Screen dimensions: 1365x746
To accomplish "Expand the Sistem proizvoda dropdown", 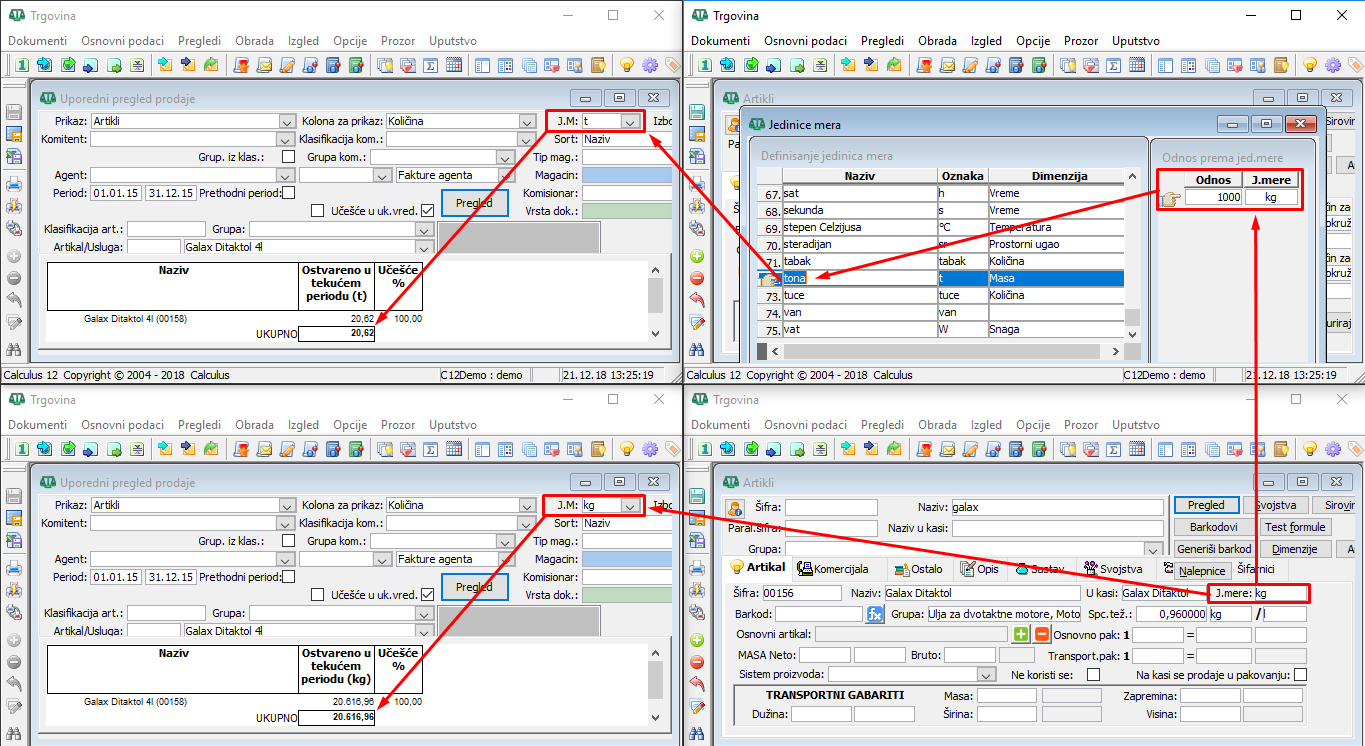I will pyautogui.click(x=987, y=675).
